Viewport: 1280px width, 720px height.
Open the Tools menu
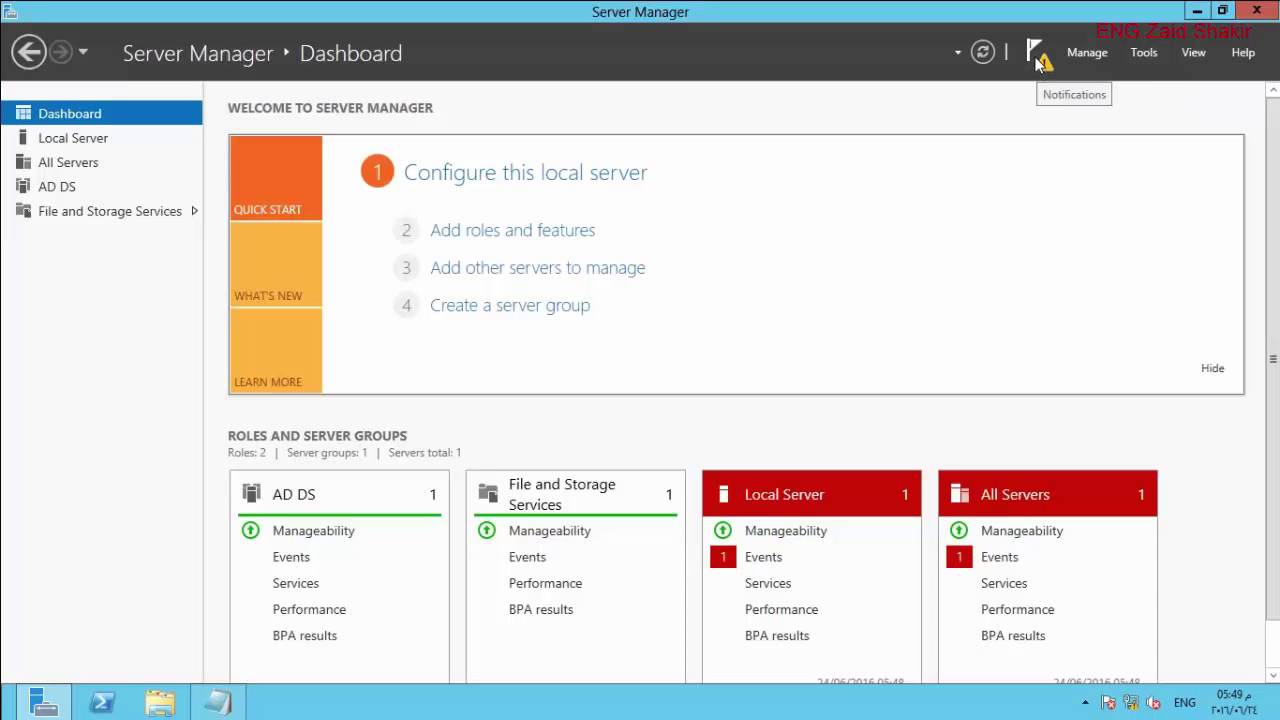point(1144,53)
